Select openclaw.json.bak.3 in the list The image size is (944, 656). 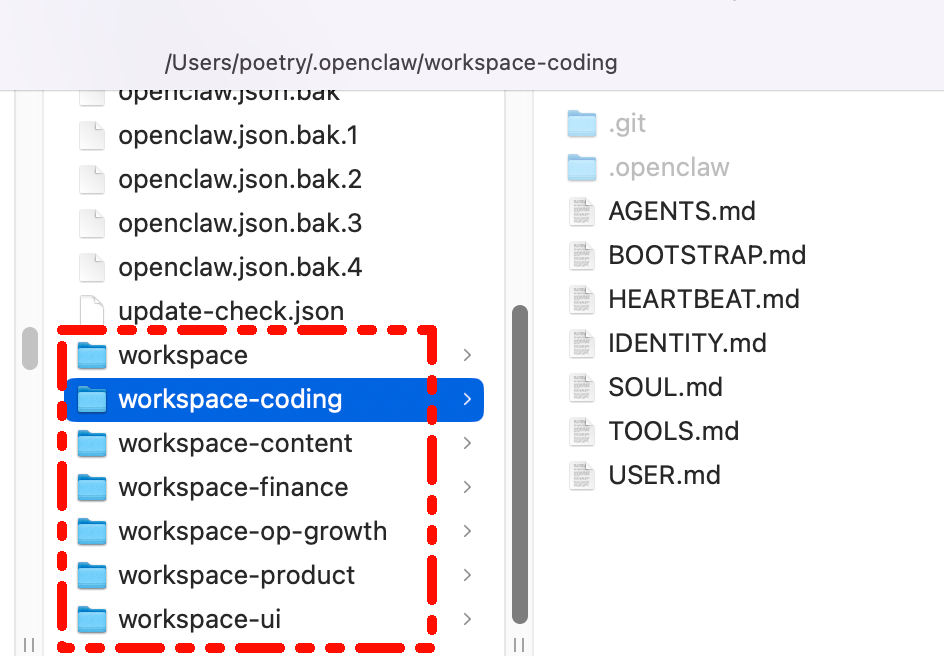(240, 224)
